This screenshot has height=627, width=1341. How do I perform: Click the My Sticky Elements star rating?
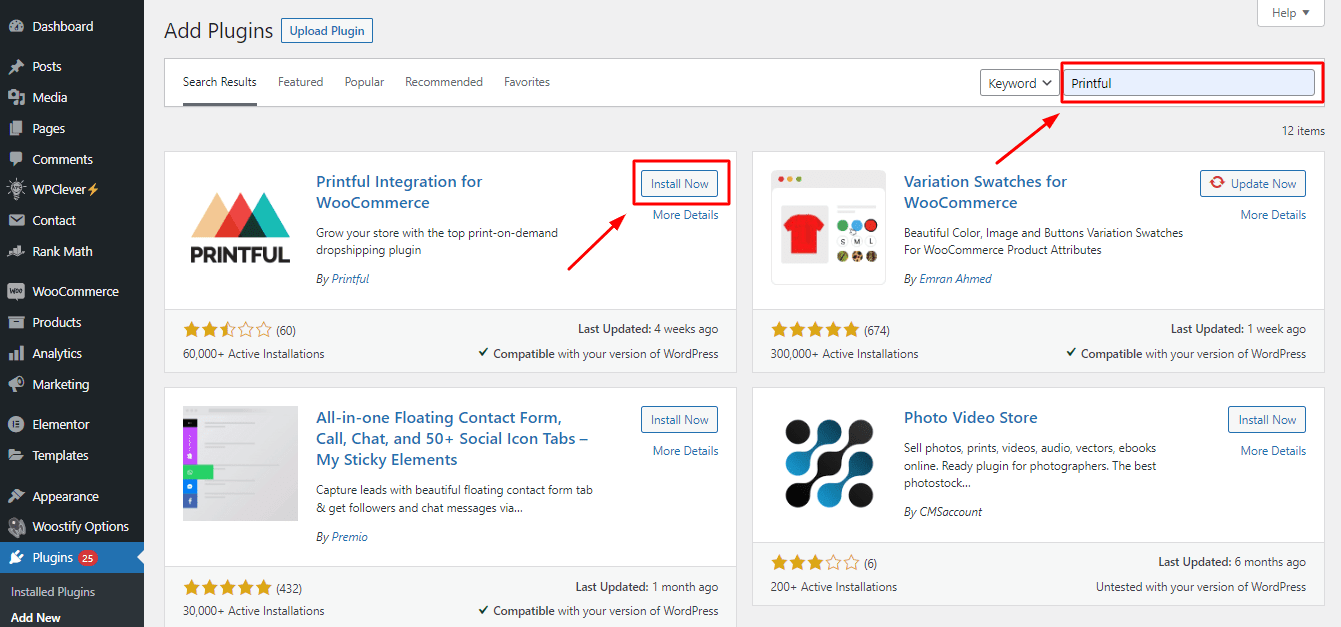tap(227, 587)
